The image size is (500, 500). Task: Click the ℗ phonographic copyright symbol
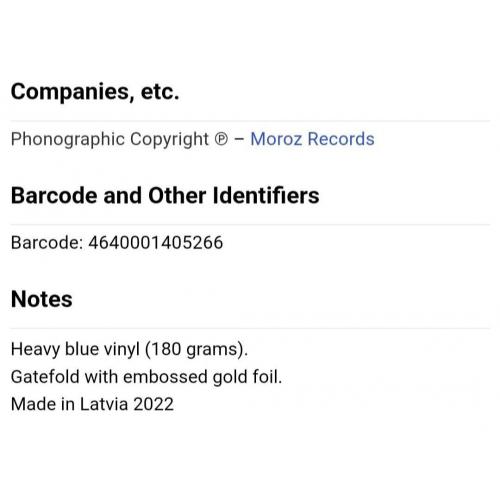point(221,139)
